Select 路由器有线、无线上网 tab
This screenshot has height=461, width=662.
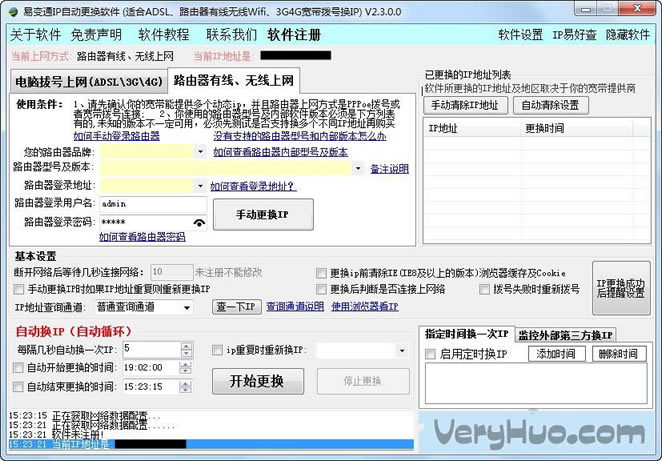233,80
